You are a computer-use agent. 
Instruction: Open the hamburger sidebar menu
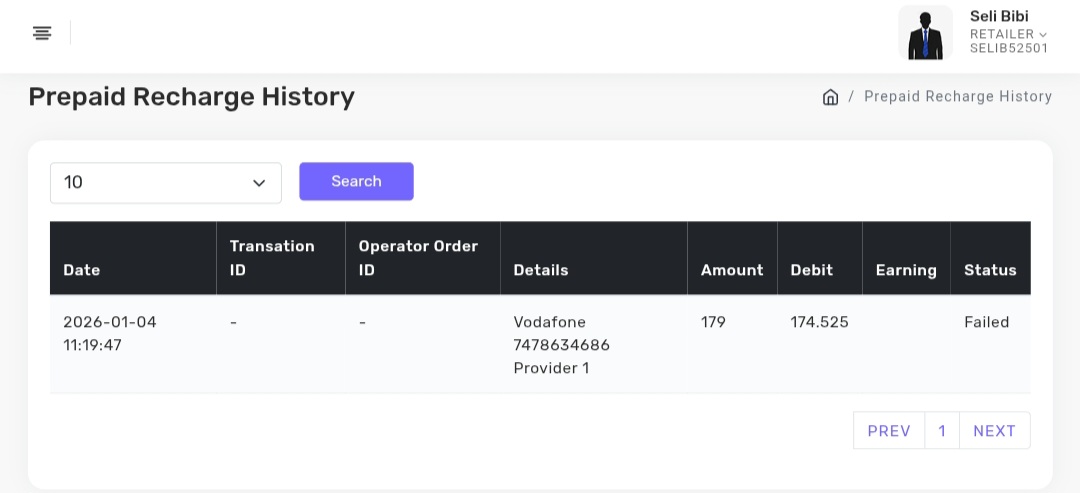[x=42, y=33]
